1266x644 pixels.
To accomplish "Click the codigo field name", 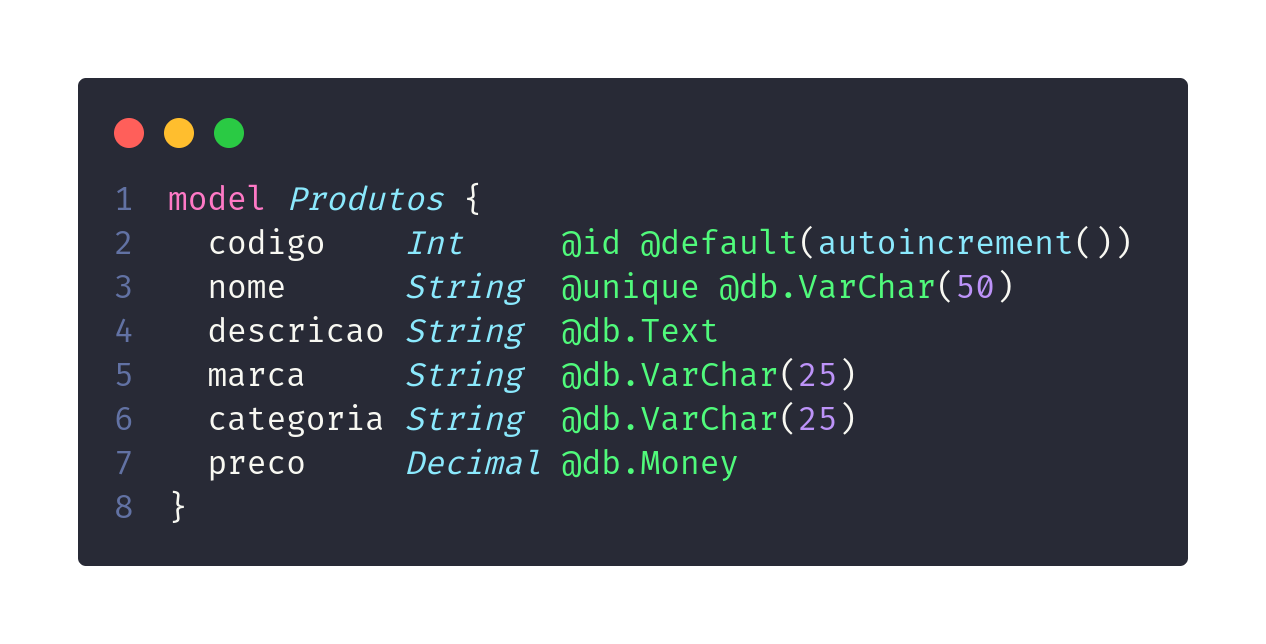I will pyautogui.click(x=266, y=243).
